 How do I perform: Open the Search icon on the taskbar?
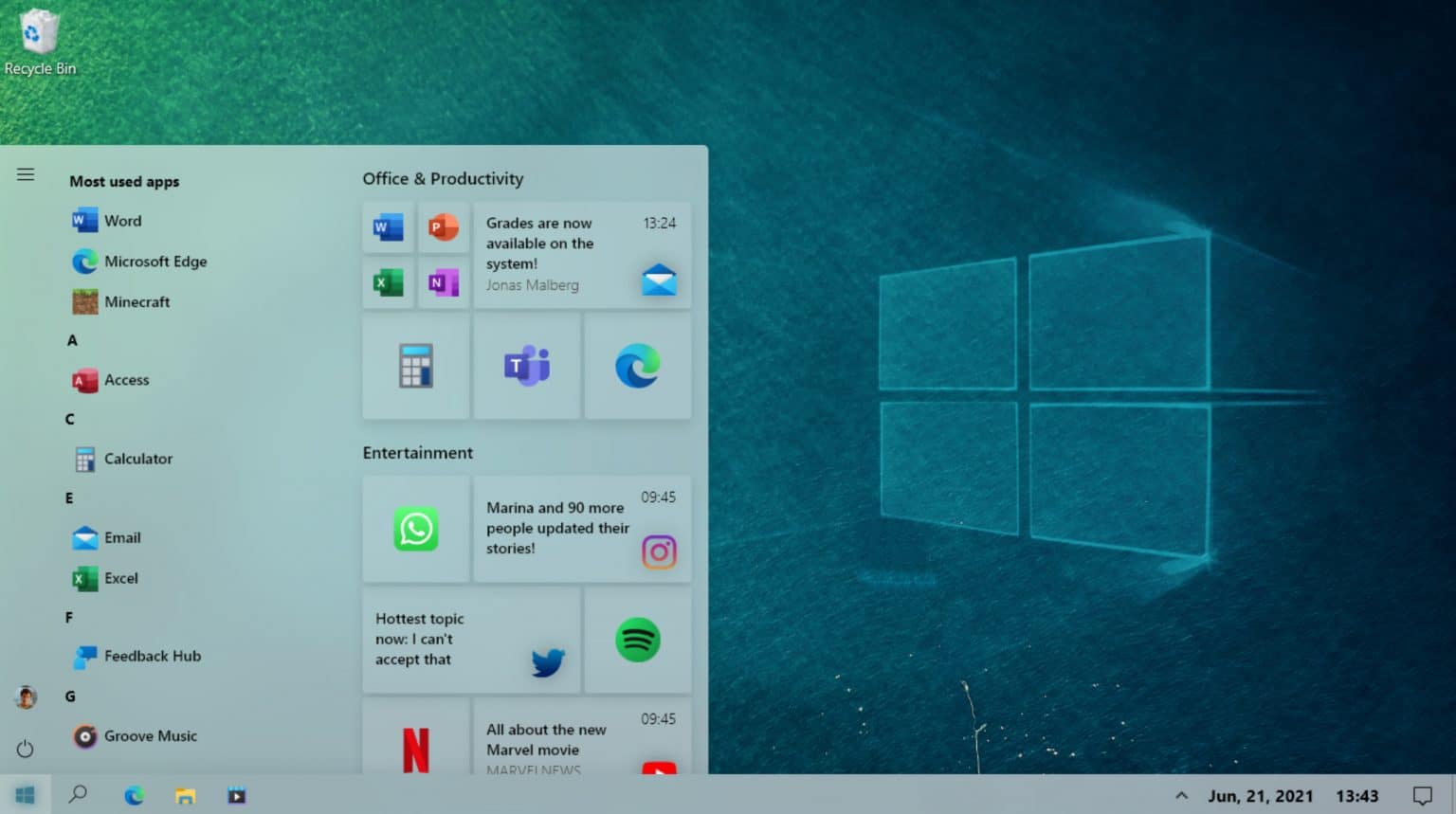click(x=79, y=795)
